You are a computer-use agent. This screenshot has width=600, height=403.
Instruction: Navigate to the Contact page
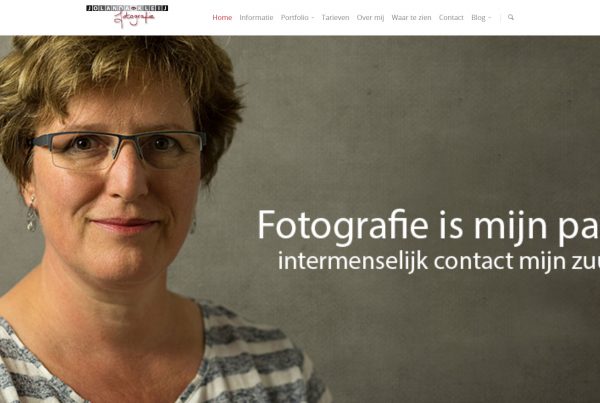451,18
